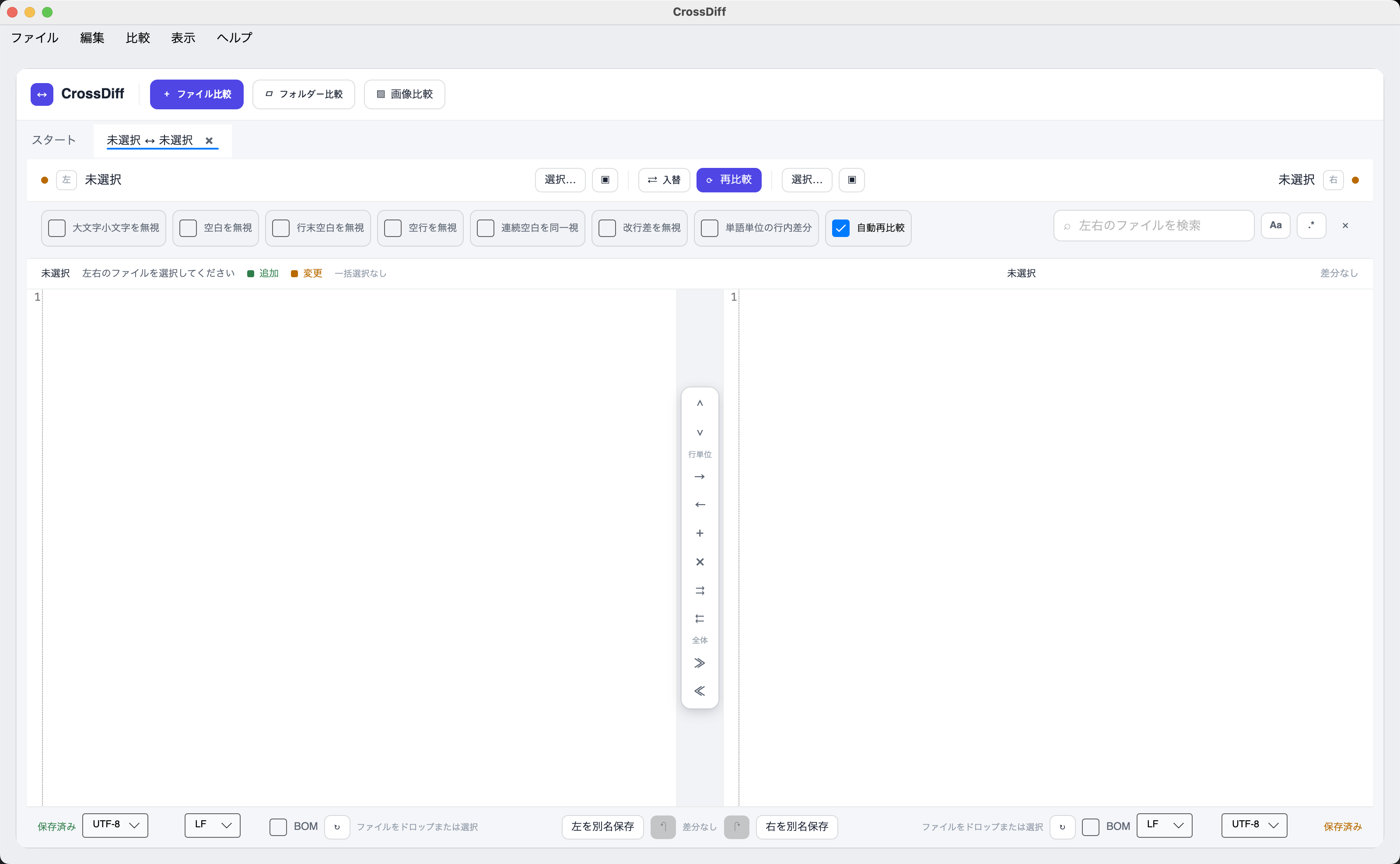Toggle the right BOM checkbox
The image size is (1400, 864).
(1090, 827)
